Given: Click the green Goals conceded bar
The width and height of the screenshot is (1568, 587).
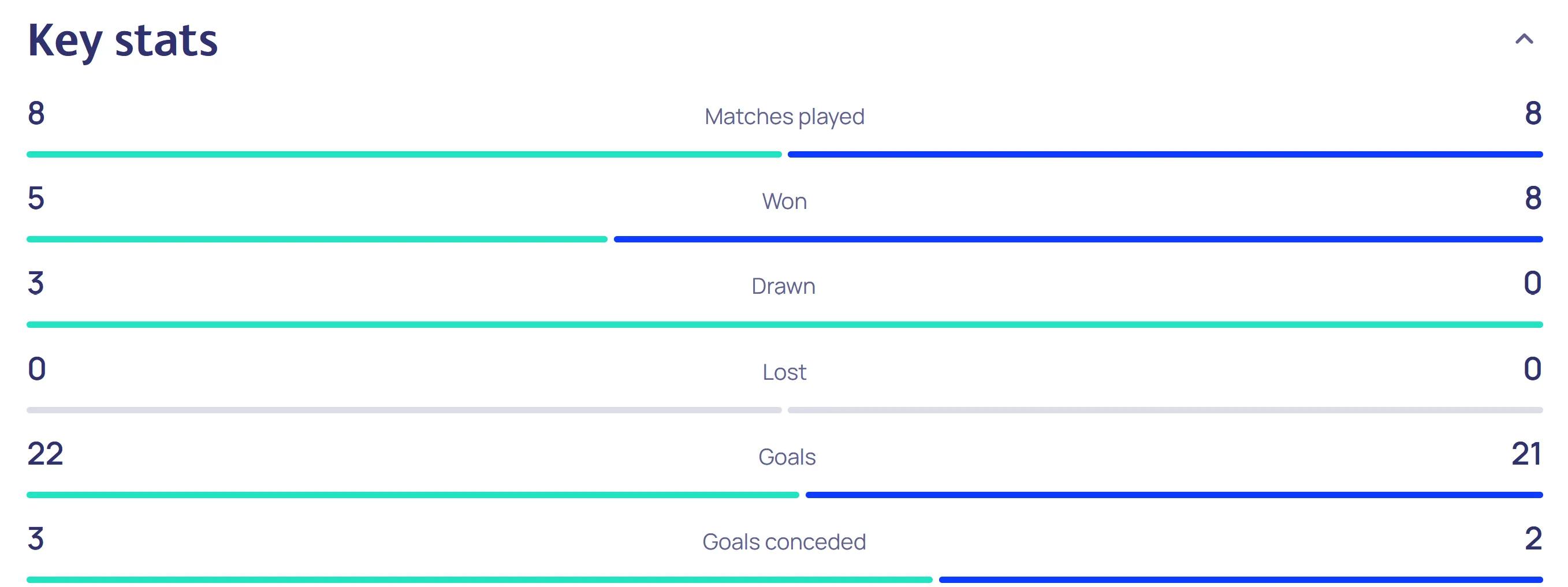Looking at the screenshot, I should click(479, 579).
